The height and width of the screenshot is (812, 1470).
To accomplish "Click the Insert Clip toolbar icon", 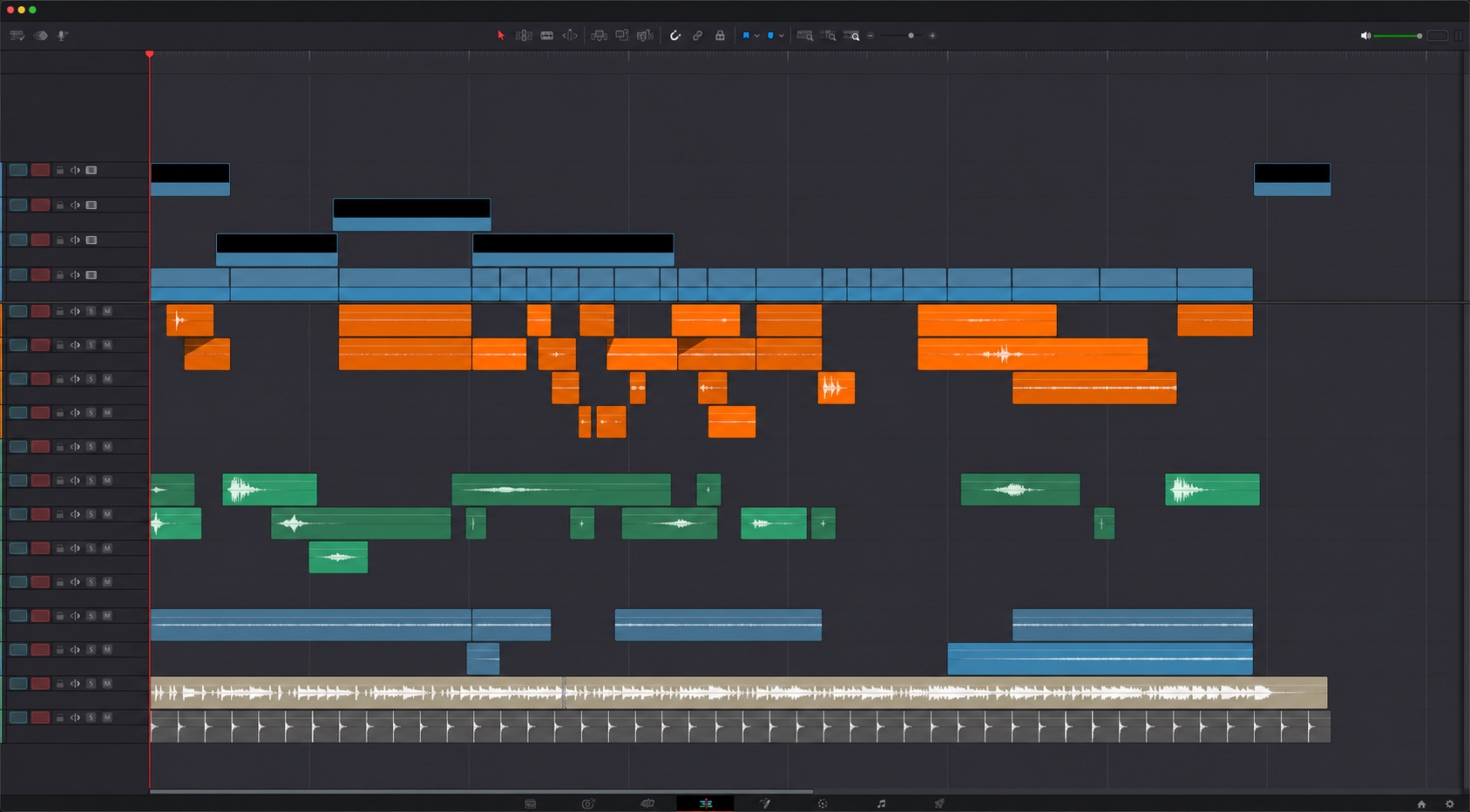I will pyautogui.click(x=600, y=36).
